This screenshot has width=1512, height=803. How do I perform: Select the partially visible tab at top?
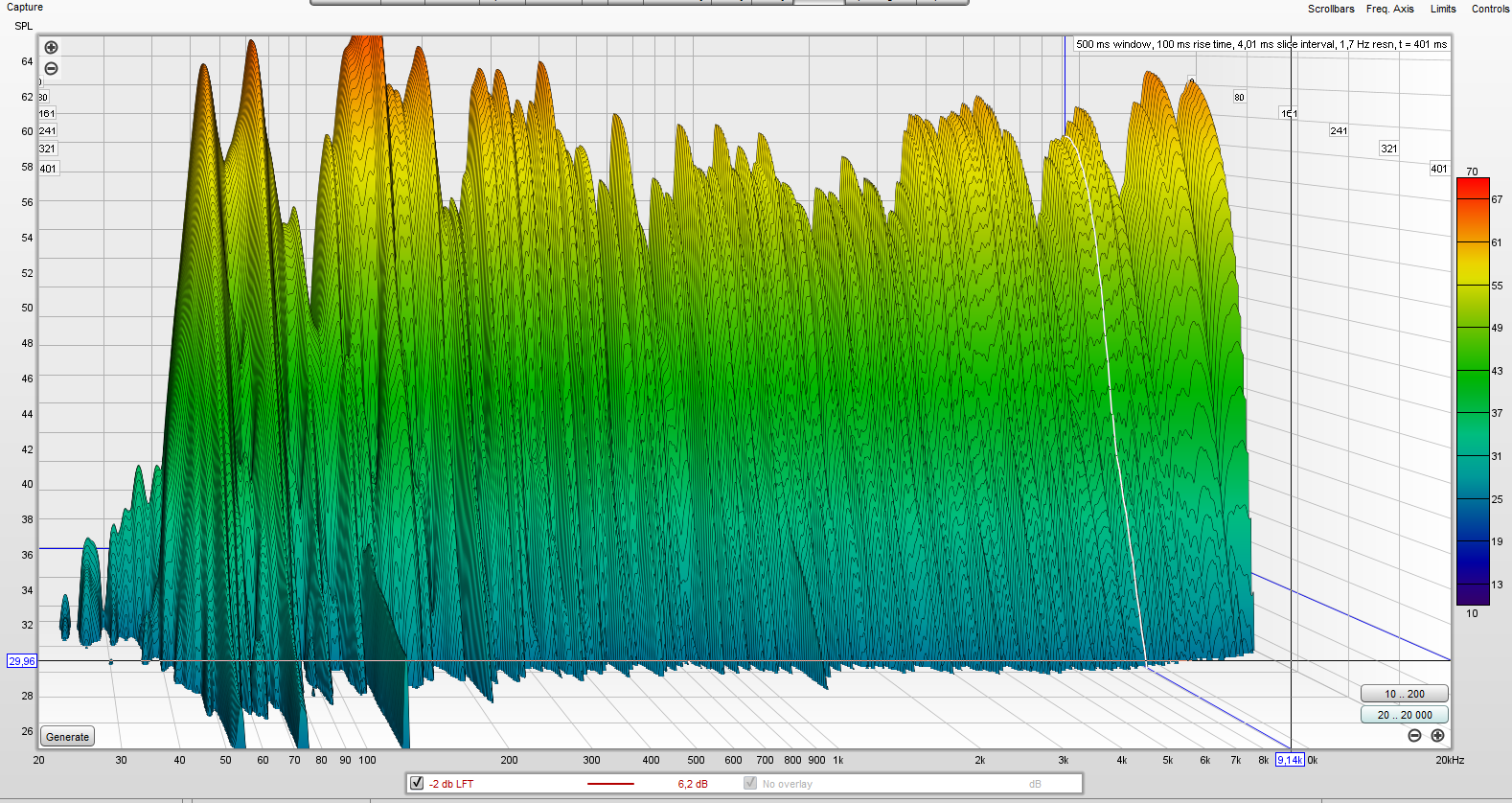[x=818, y=2]
